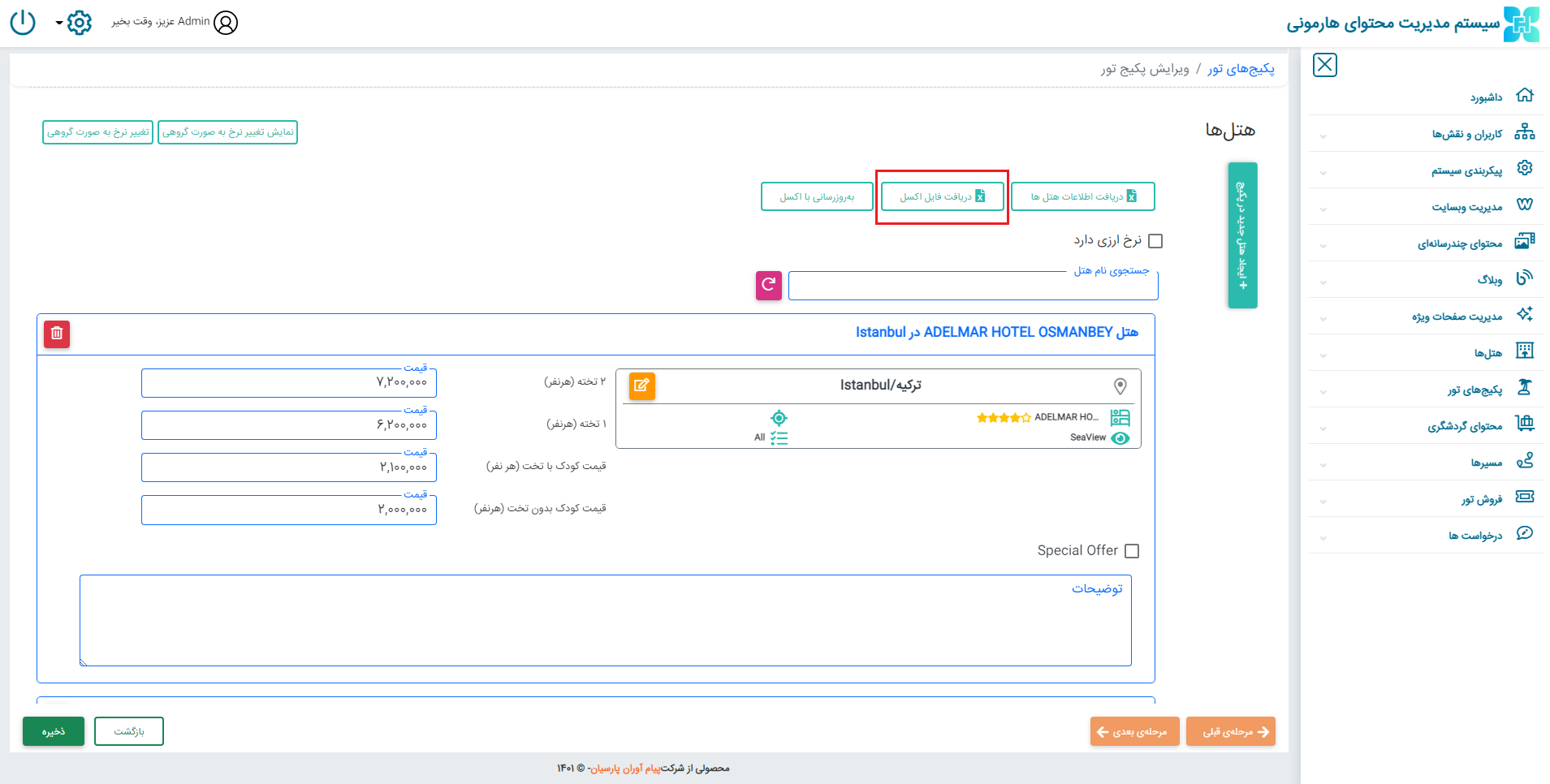Click the pink refresh search icon
This screenshot has height=784, width=1550.
[768, 286]
